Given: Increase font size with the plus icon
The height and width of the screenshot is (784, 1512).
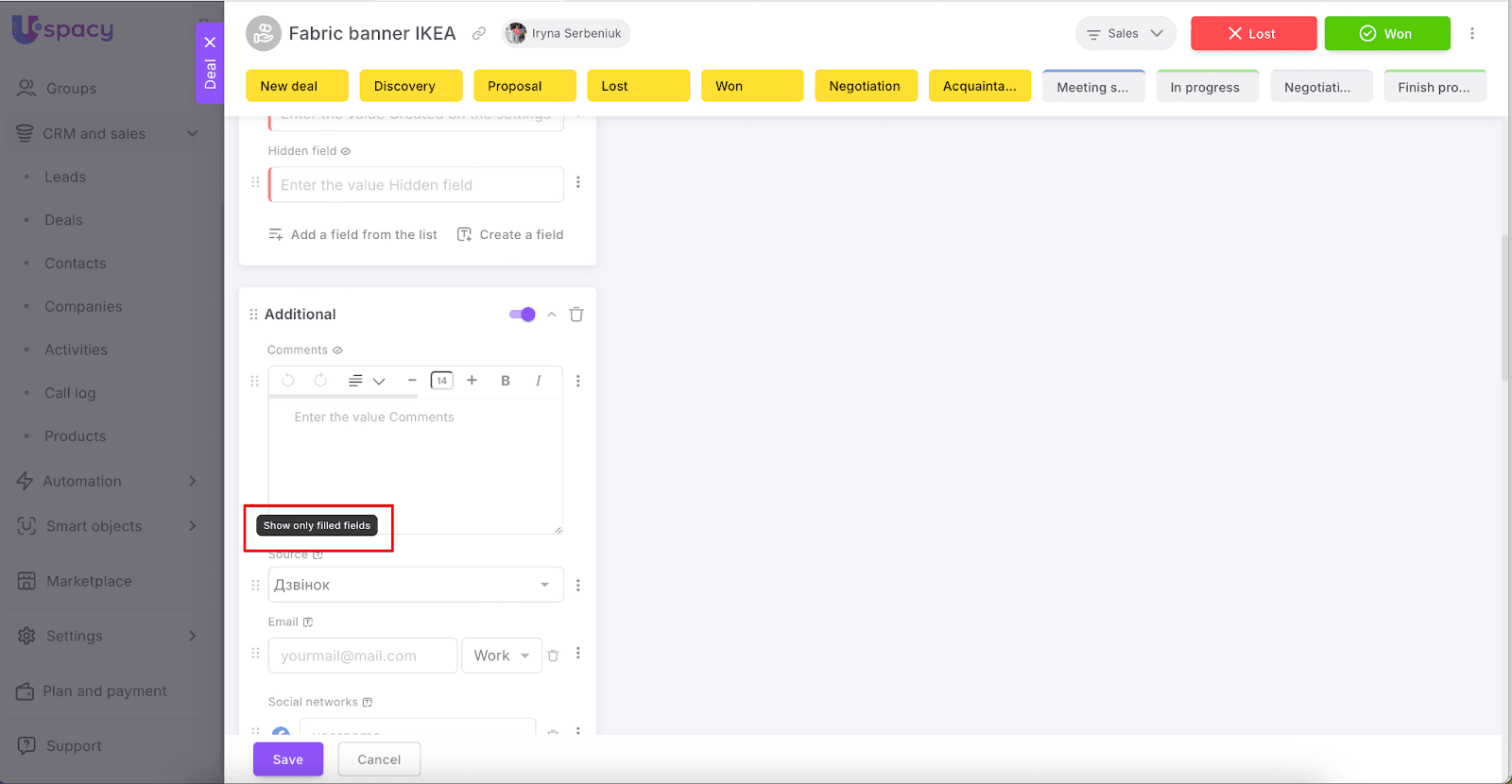Looking at the screenshot, I should pos(472,381).
